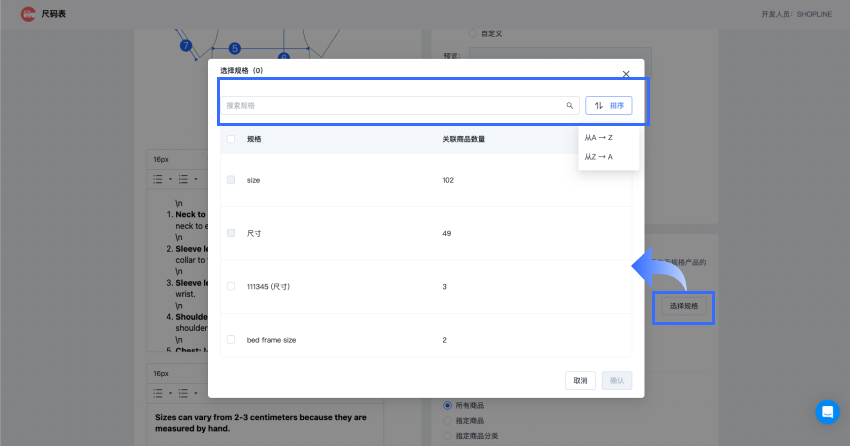Click the numbered list icon in upper editor toolbar
Viewport: 850px width, 447px height.
[183, 179]
